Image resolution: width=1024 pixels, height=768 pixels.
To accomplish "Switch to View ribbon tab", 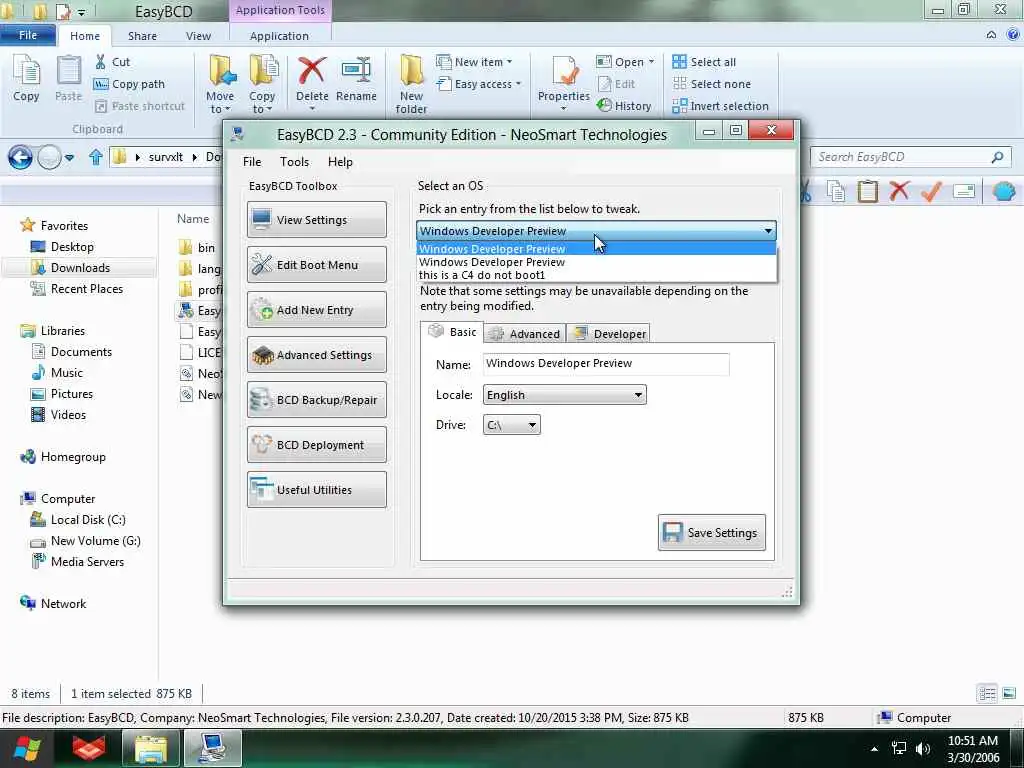I will click(x=198, y=36).
